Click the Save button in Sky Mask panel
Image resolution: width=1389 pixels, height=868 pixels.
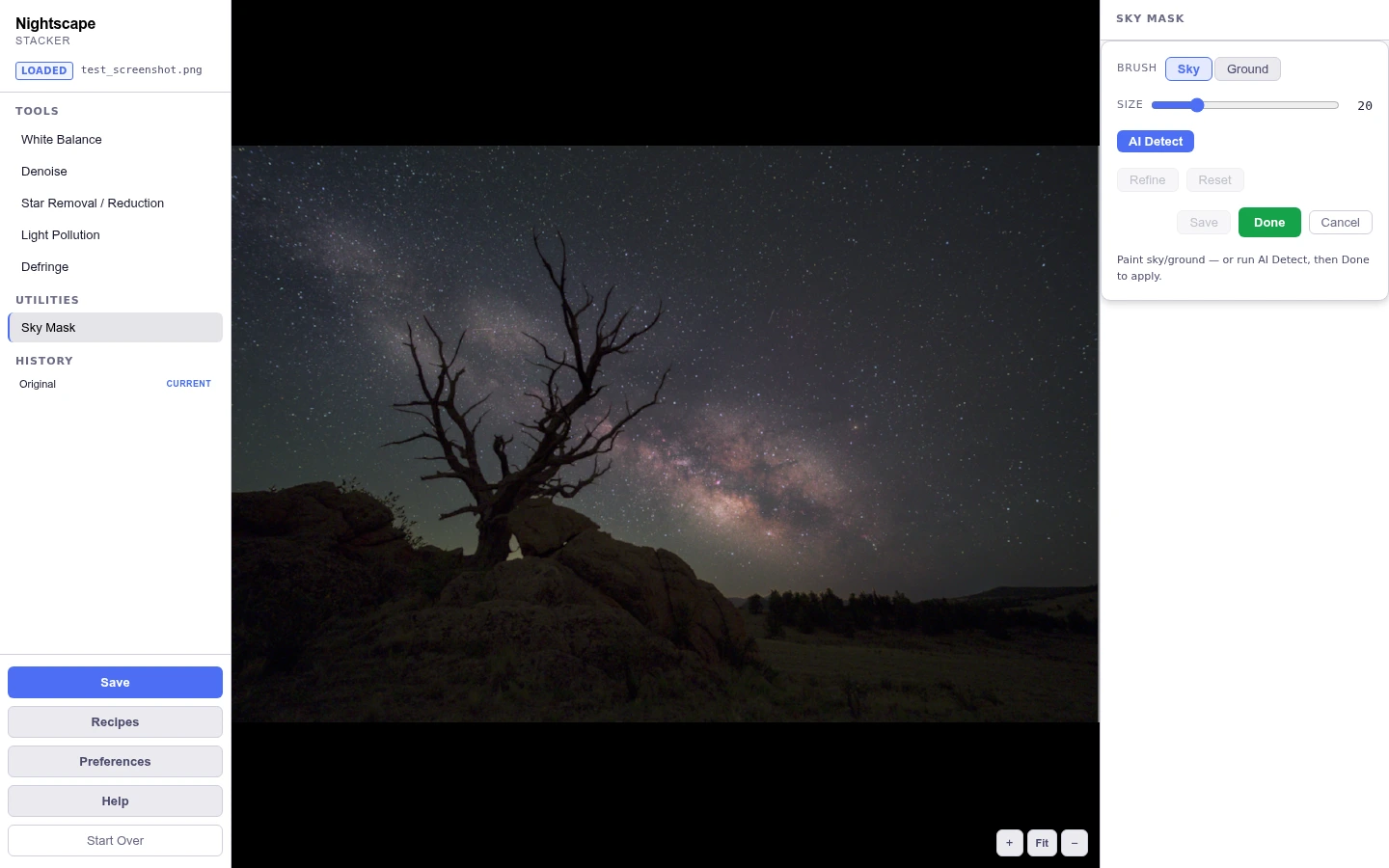tap(1204, 223)
